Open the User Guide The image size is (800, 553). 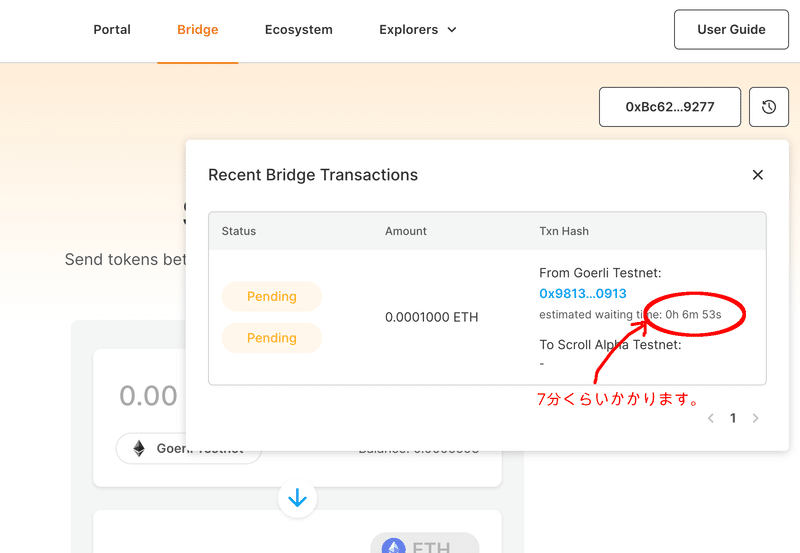click(x=731, y=30)
